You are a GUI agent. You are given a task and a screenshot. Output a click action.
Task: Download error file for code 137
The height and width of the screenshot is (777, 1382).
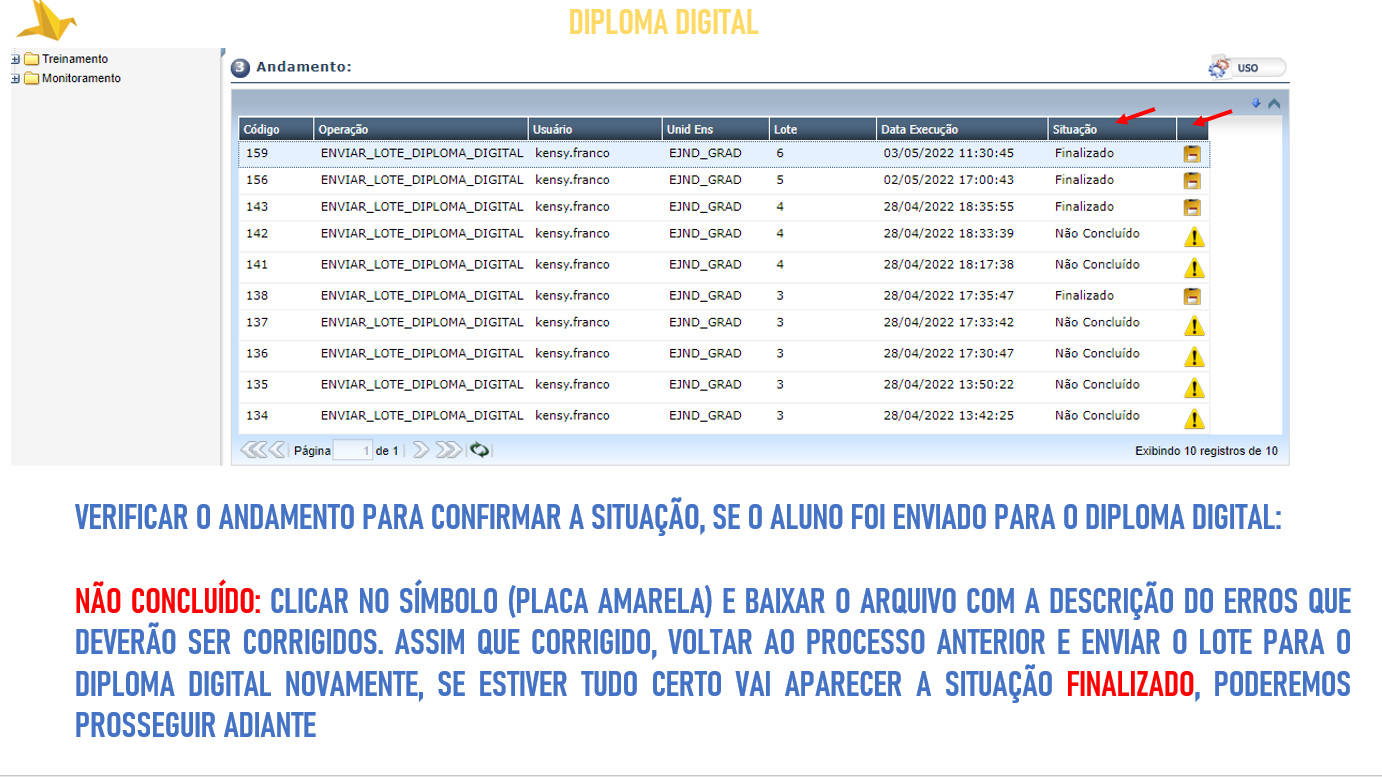pos(1194,326)
